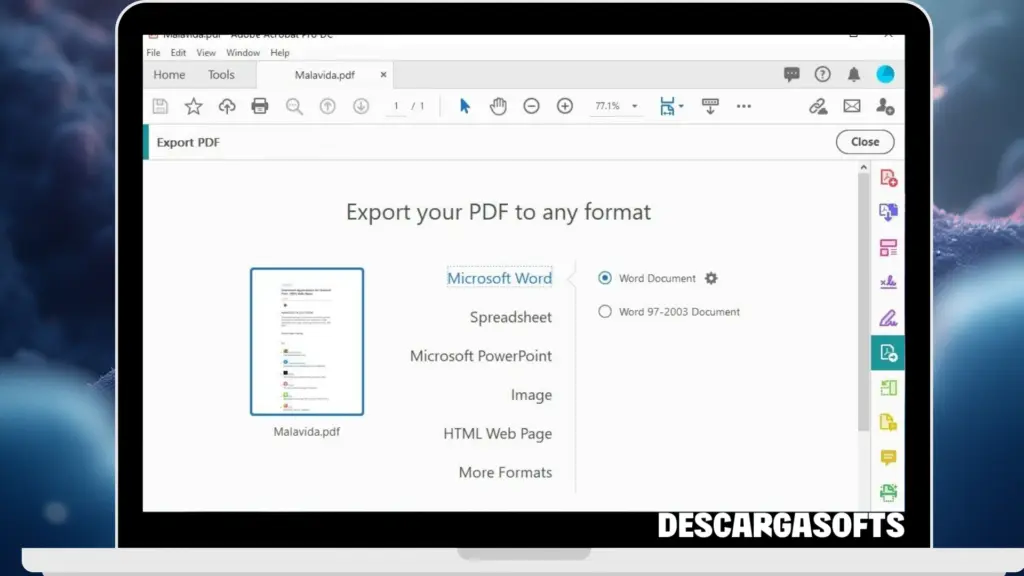Select the Hand pan tool
Viewport: 1024px width, 576px height.
(498, 106)
